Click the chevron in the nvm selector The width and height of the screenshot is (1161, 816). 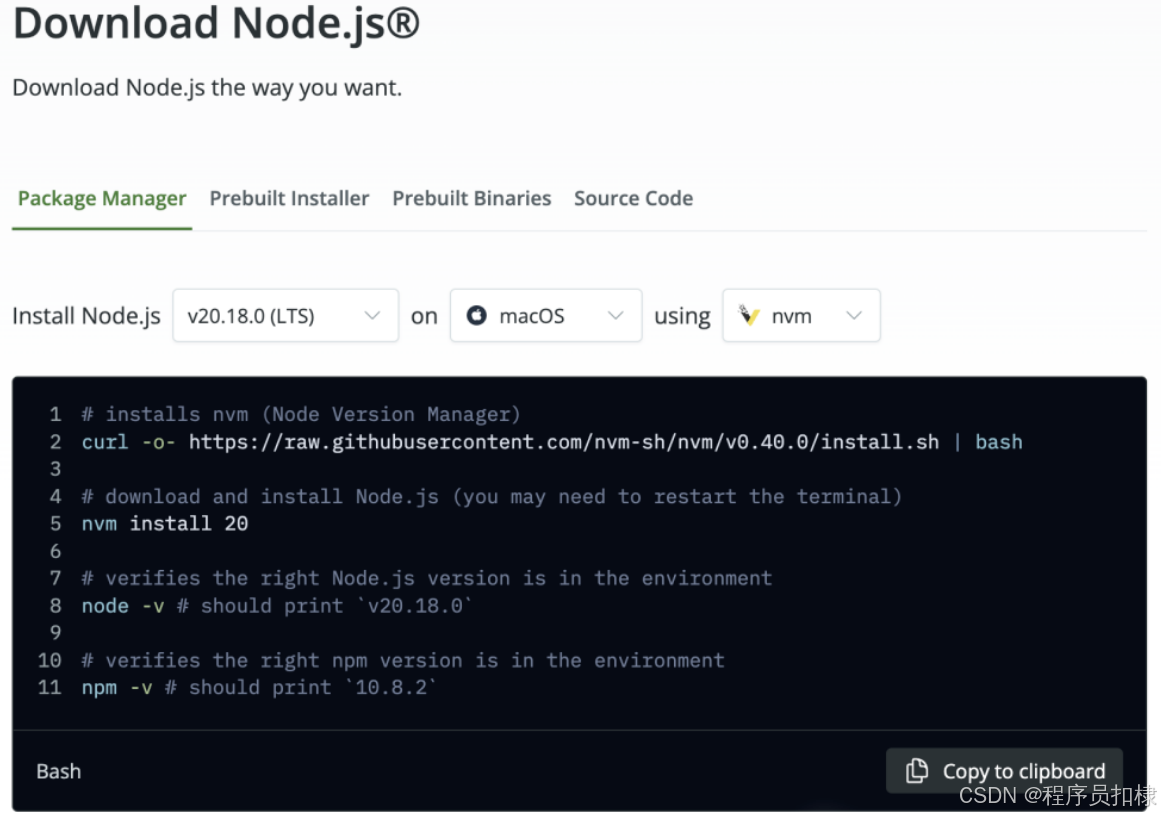[x=854, y=315]
